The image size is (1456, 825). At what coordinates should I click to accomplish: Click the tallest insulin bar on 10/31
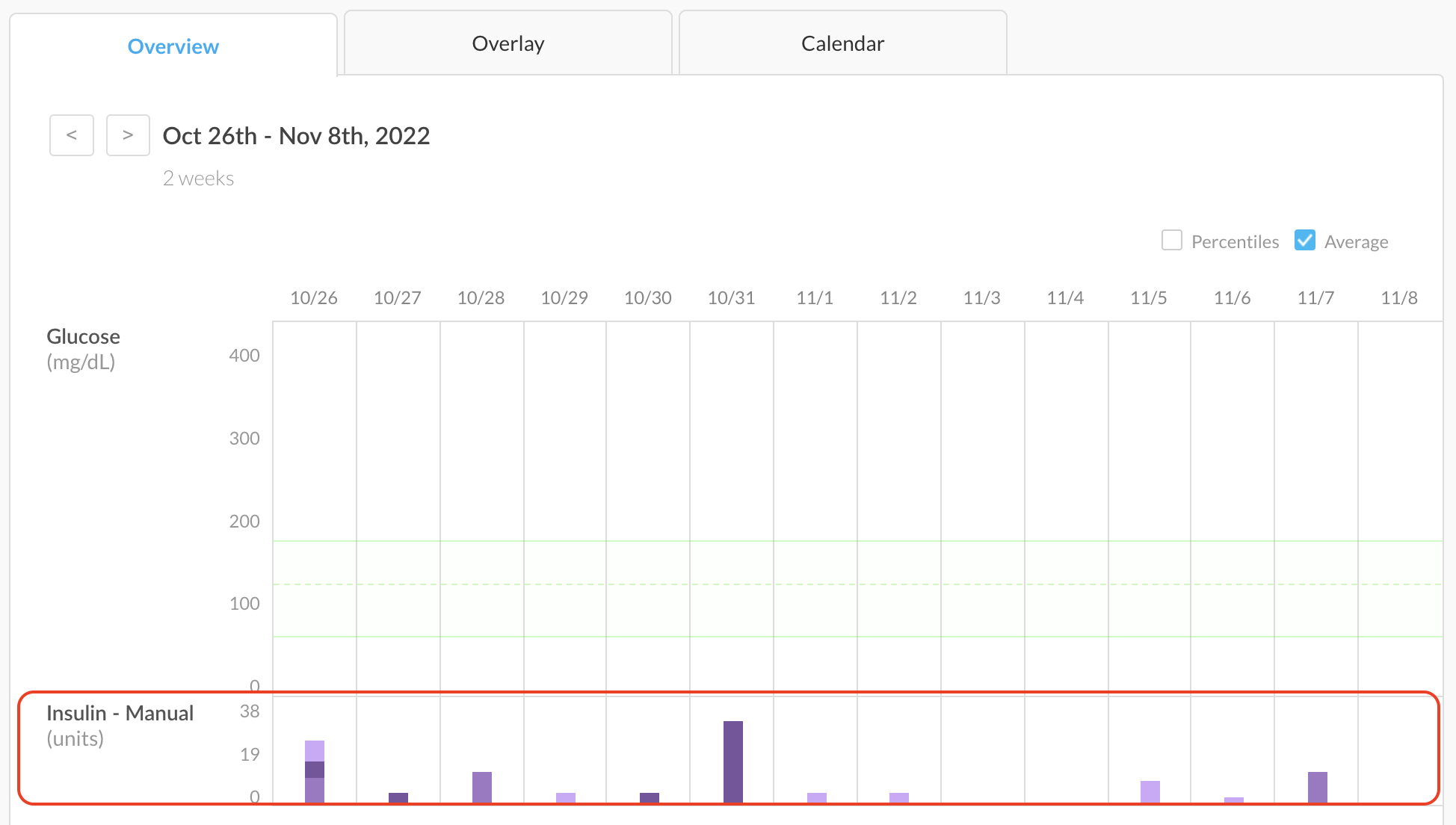[732, 762]
